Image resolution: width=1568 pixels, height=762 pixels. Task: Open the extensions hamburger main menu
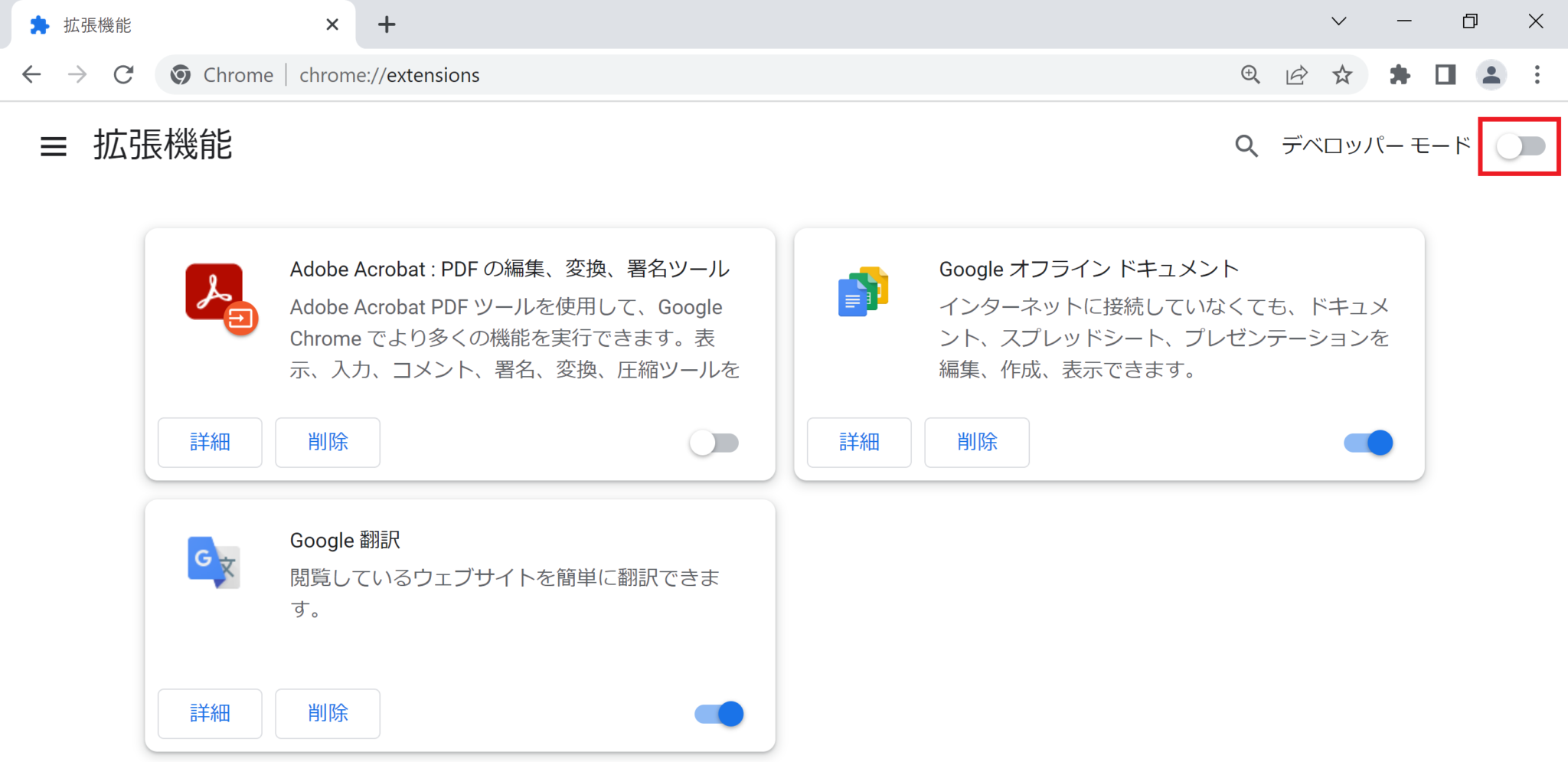53,146
